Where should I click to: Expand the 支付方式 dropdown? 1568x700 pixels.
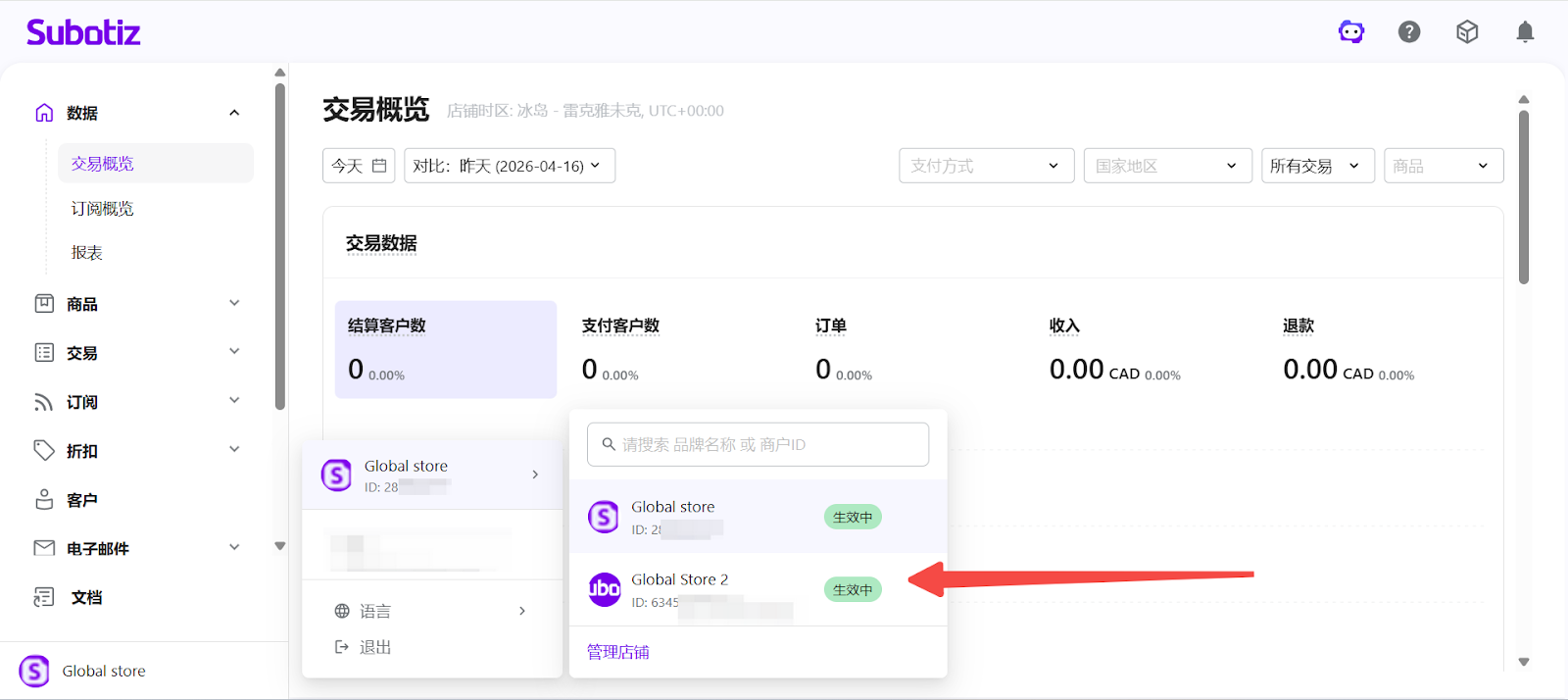986,166
